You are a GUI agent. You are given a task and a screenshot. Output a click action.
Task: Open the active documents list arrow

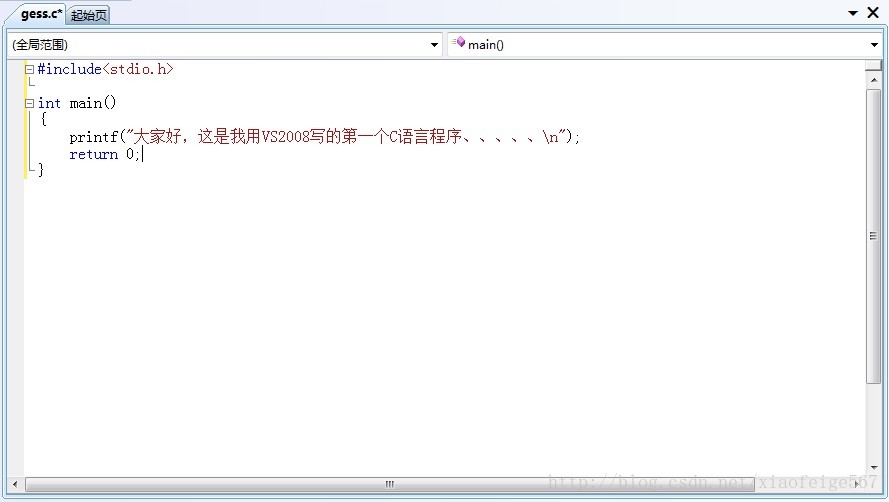pos(853,13)
